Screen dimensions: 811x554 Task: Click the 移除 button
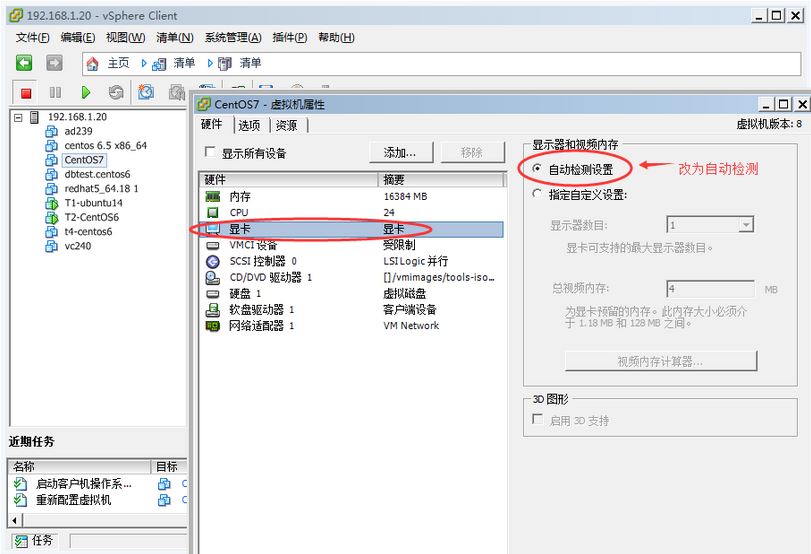click(x=472, y=153)
